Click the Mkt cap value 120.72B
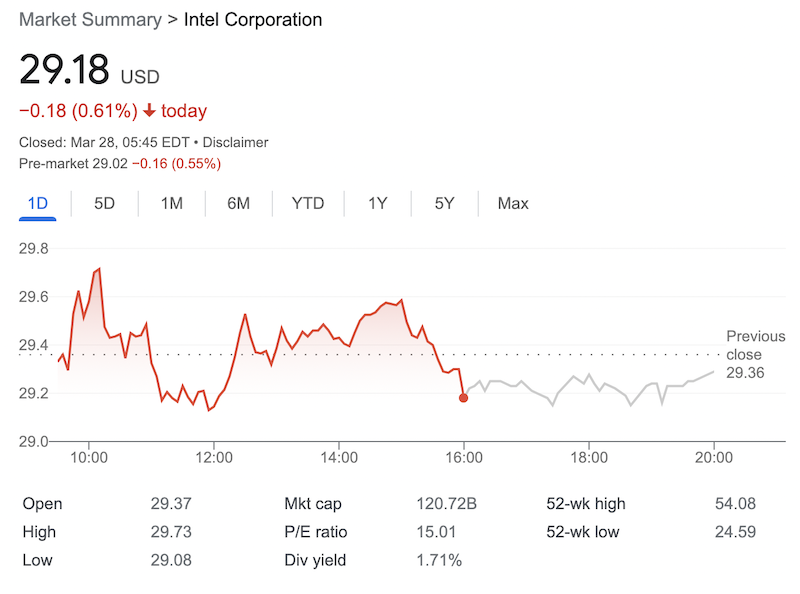The image size is (800, 594). [446, 504]
